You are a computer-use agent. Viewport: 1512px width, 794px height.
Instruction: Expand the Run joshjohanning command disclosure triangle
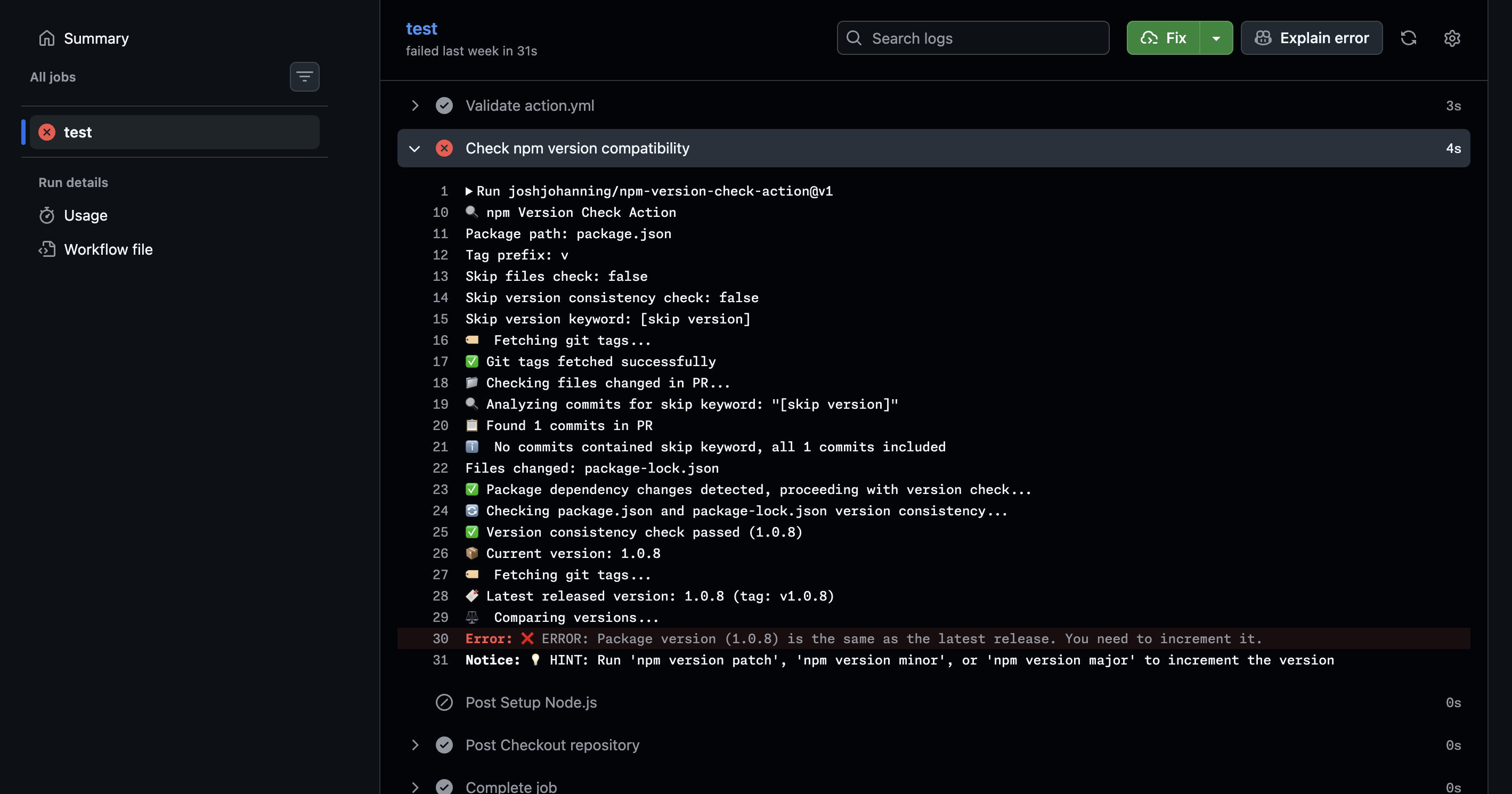[469, 191]
